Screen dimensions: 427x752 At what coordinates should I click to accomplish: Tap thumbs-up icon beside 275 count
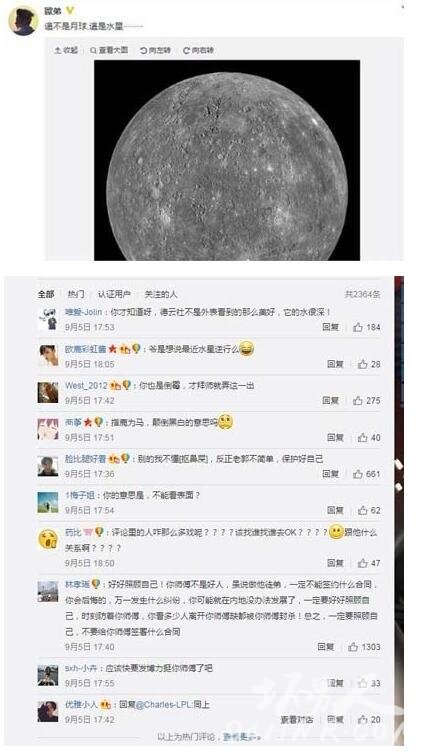[x=358, y=400]
